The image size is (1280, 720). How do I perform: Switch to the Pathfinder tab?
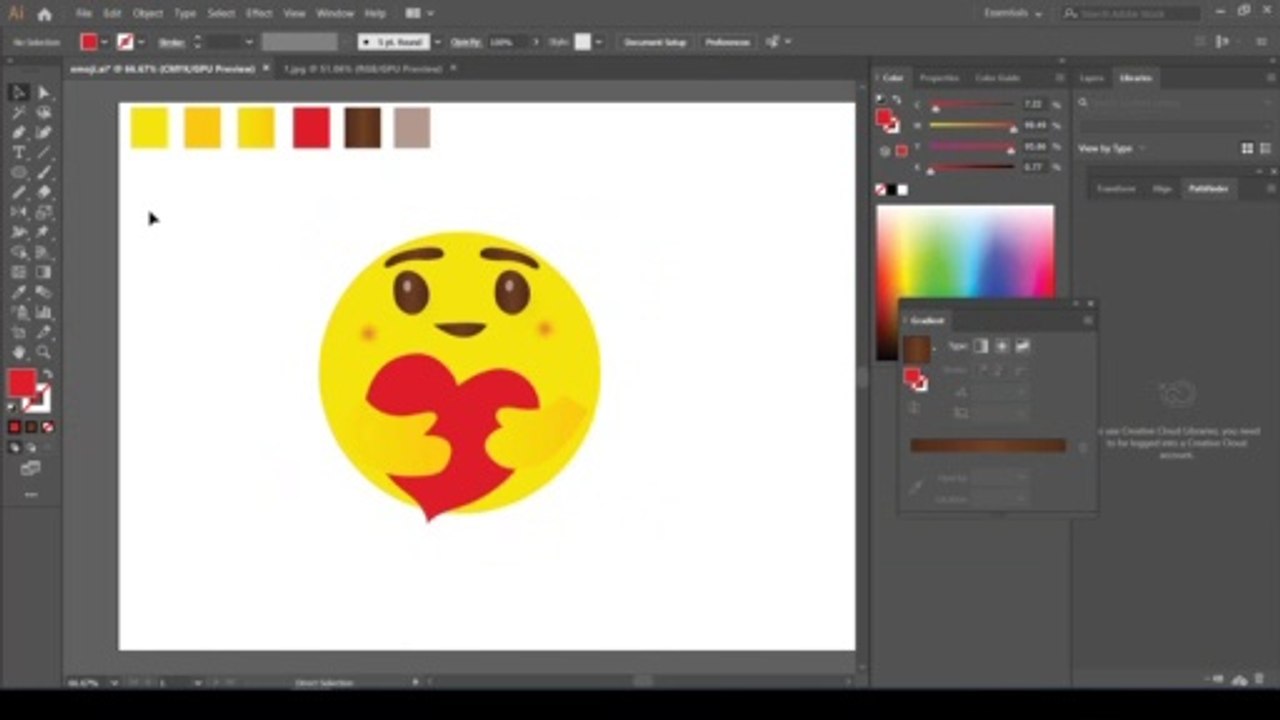pyautogui.click(x=1208, y=188)
